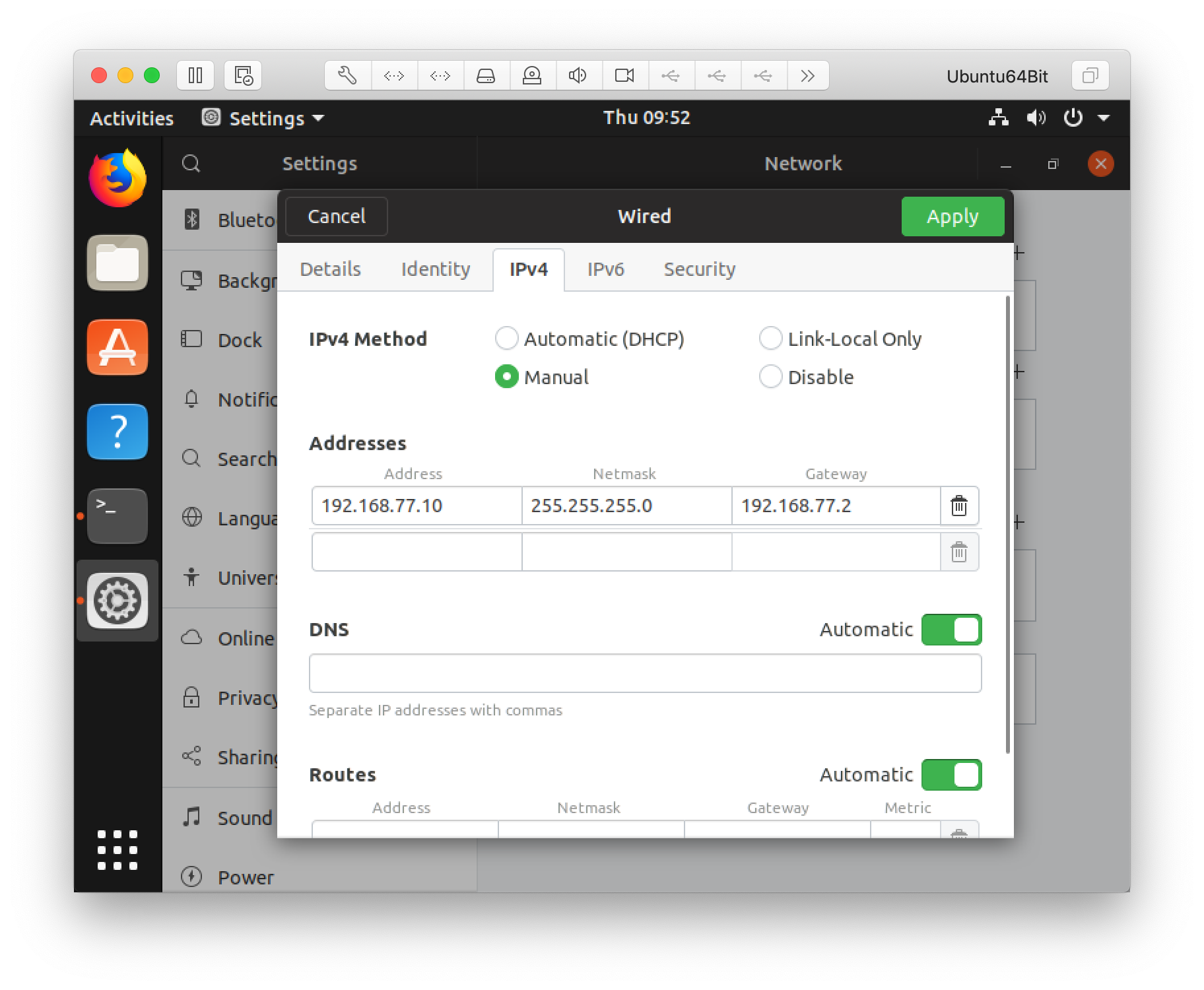This screenshot has height=990, width=1204.
Task: Open the Files app in dock
Action: [117, 263]
